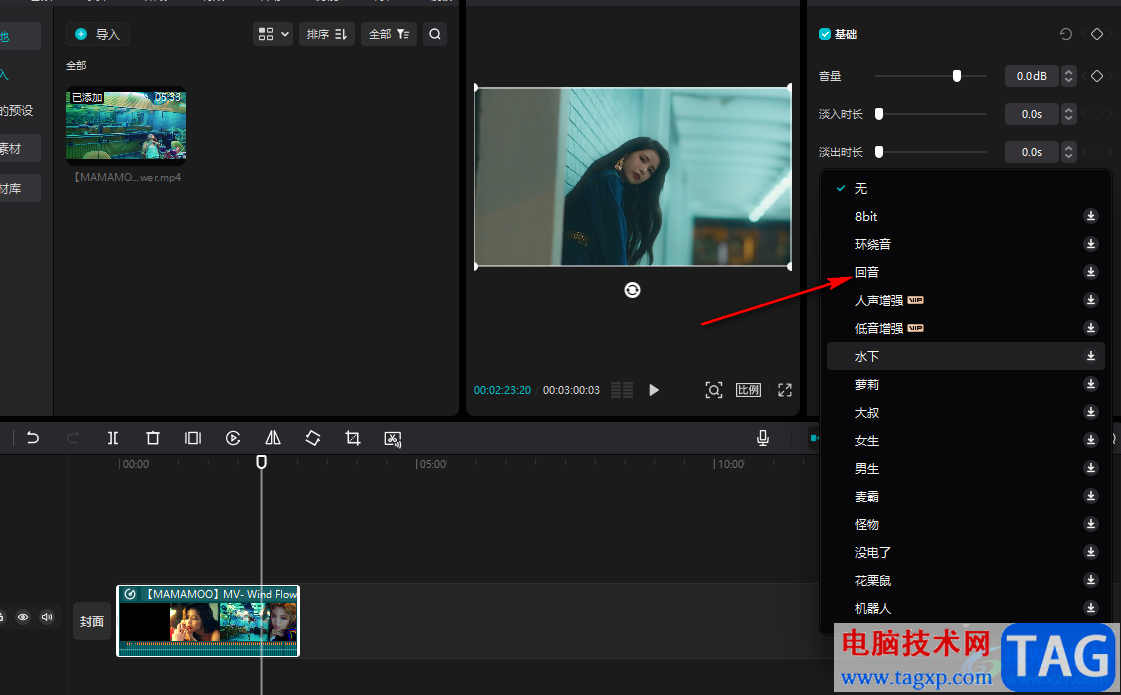This screenshot has height=695, width=1121.
Task: Download the 水下 effect
Action: 1090,356
